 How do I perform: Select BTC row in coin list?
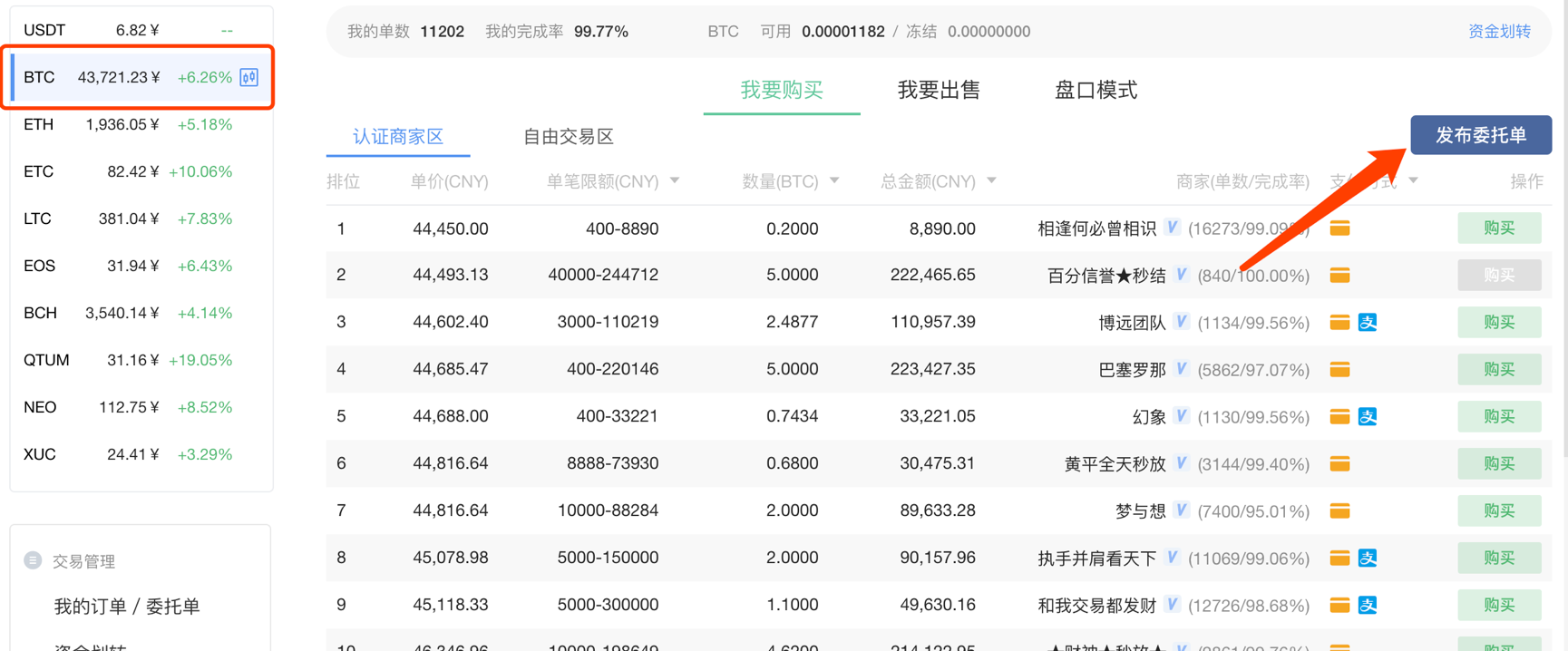pos(141,77)
